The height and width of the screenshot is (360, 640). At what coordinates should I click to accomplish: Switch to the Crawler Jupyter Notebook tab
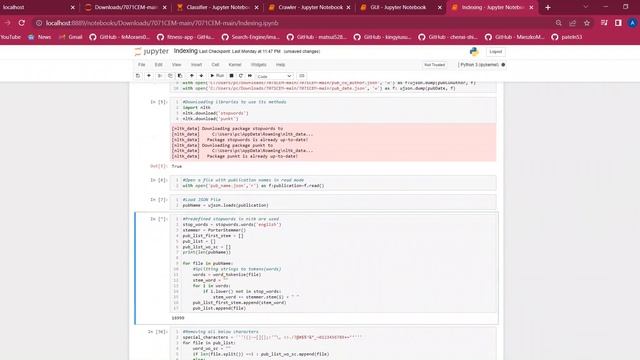coord(310,7)
